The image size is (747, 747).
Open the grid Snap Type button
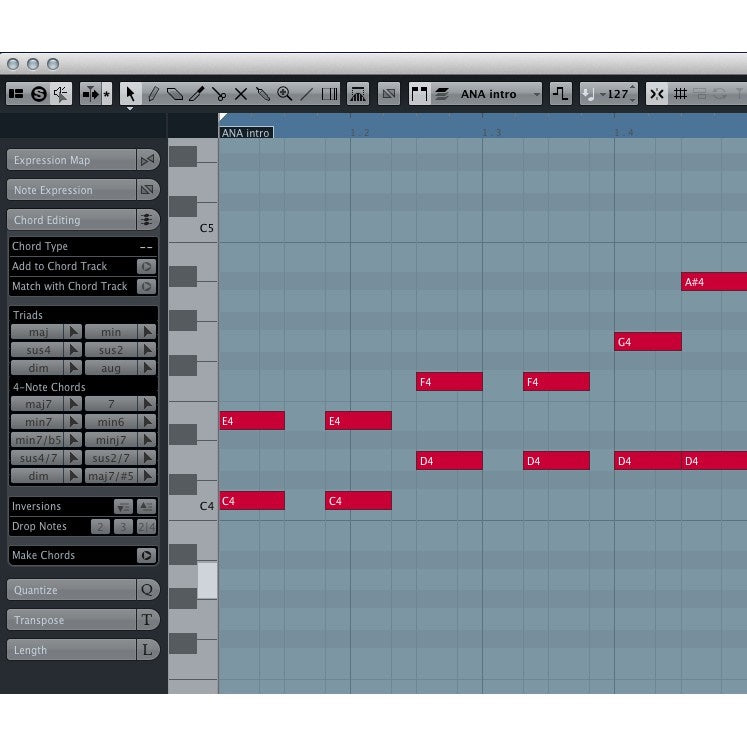(680, 94)
